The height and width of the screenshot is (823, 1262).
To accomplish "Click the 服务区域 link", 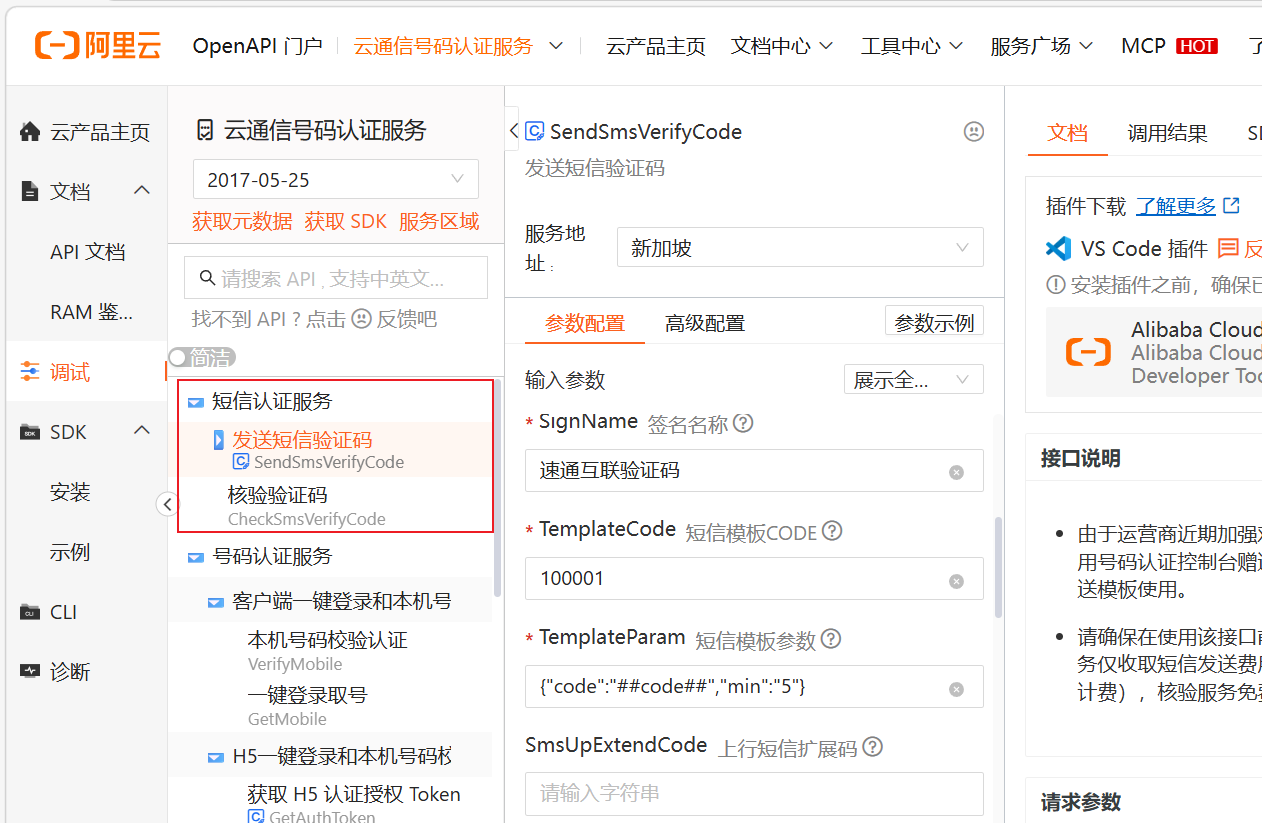I will click(x=439, y=221).
